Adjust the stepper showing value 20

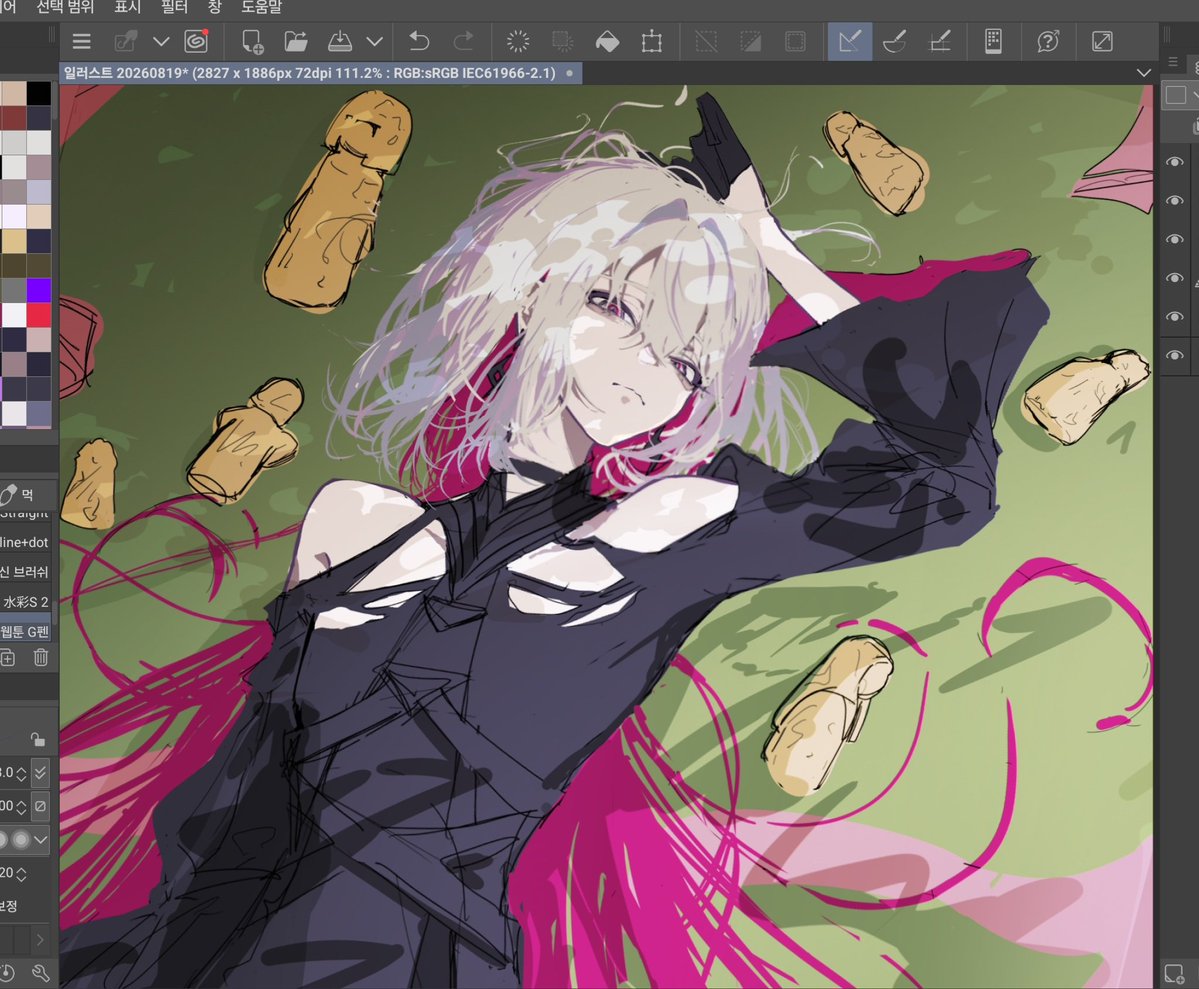pos(21,874)
